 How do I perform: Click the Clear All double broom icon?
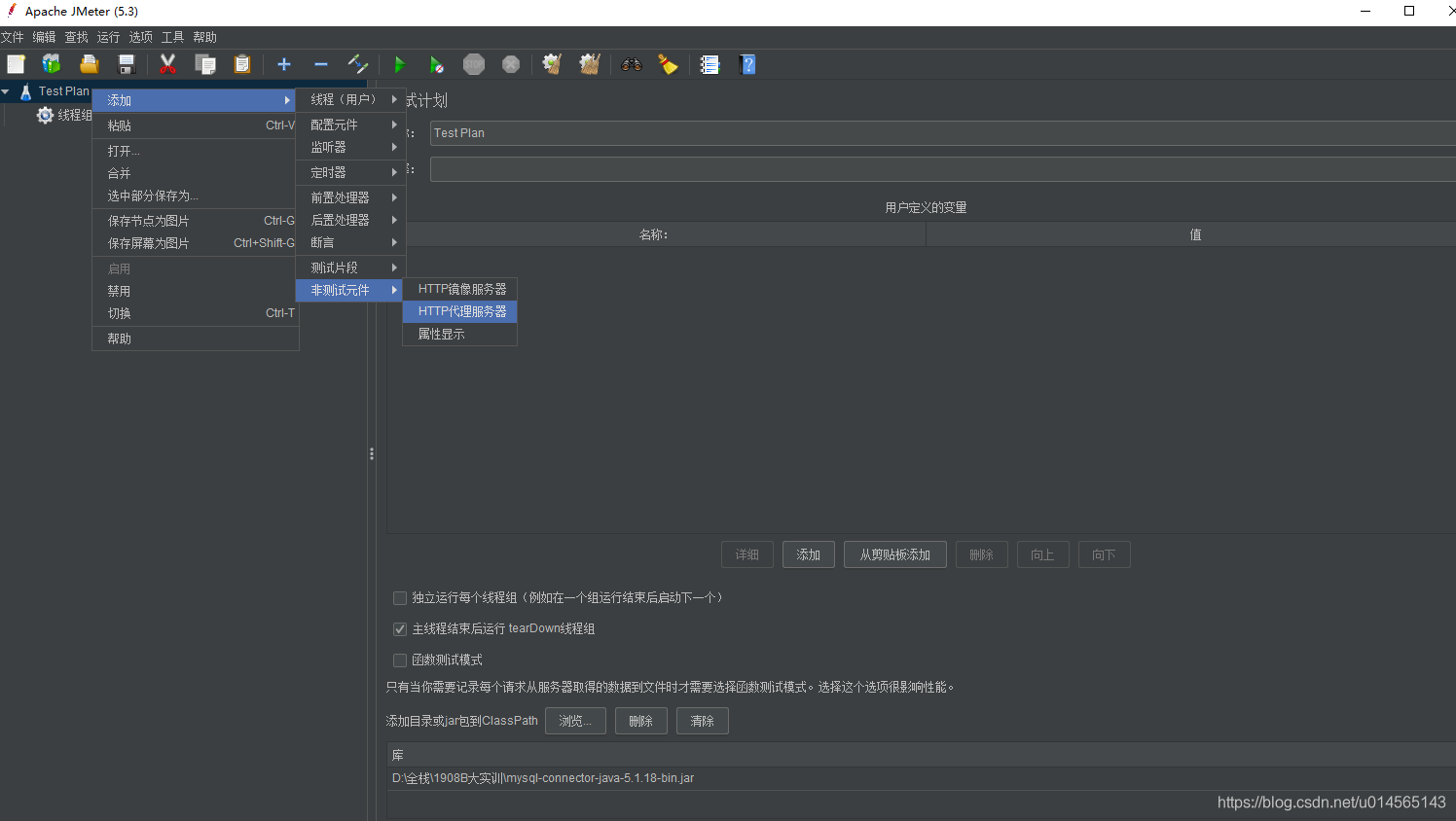(590, 64)
